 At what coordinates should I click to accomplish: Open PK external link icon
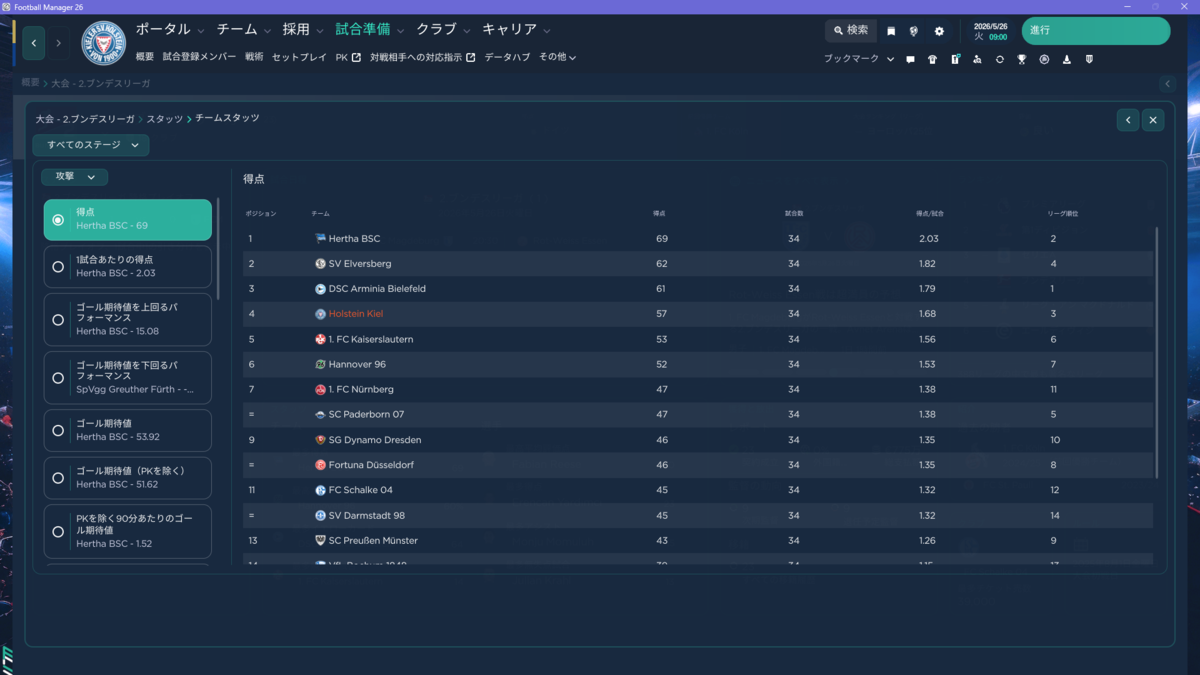pyautogui.click(x=356, y=57)
